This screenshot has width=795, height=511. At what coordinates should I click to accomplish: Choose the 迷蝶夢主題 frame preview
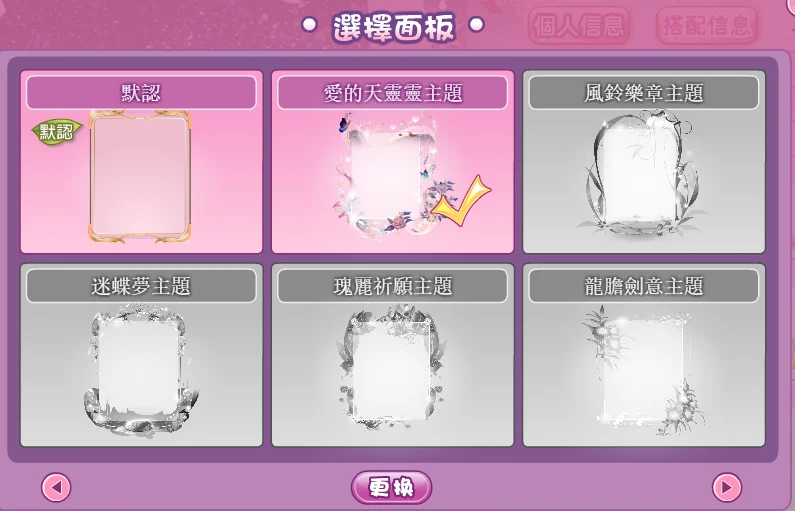(140, 370)
